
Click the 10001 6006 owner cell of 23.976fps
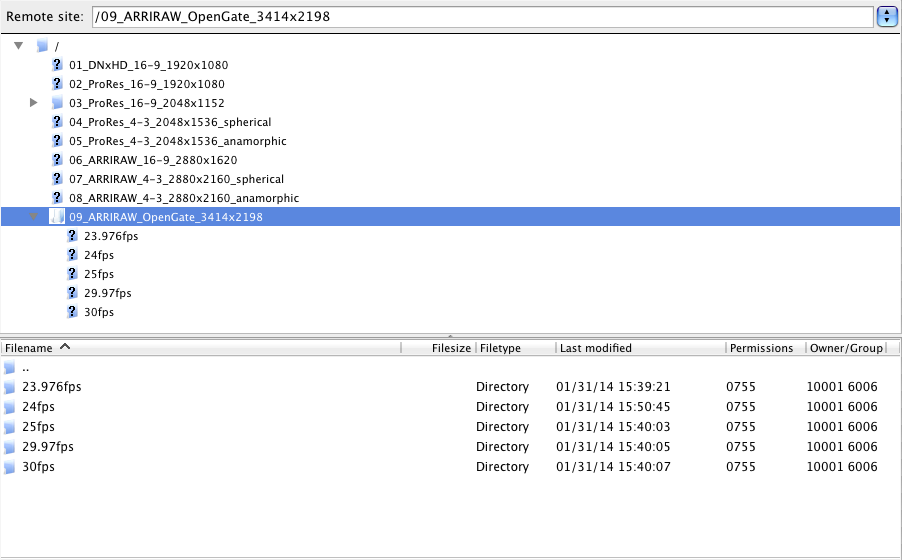point(842,387)
